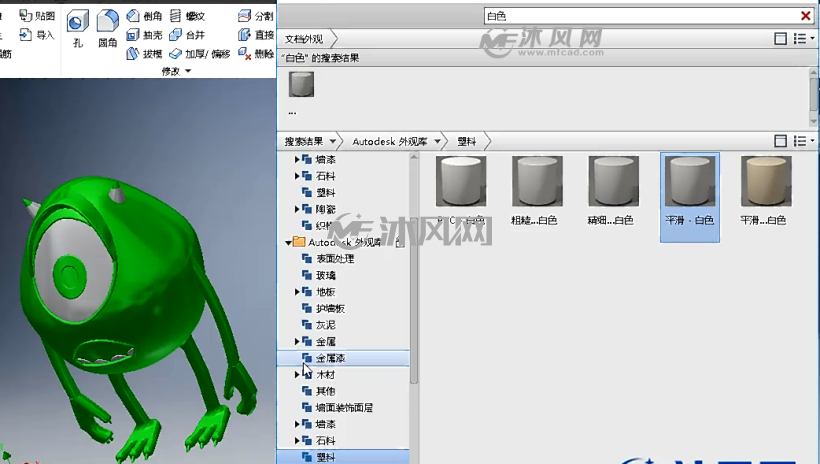Open the 直接 direct edit tool
820x464 pixels.
click(x=256, y=35)
